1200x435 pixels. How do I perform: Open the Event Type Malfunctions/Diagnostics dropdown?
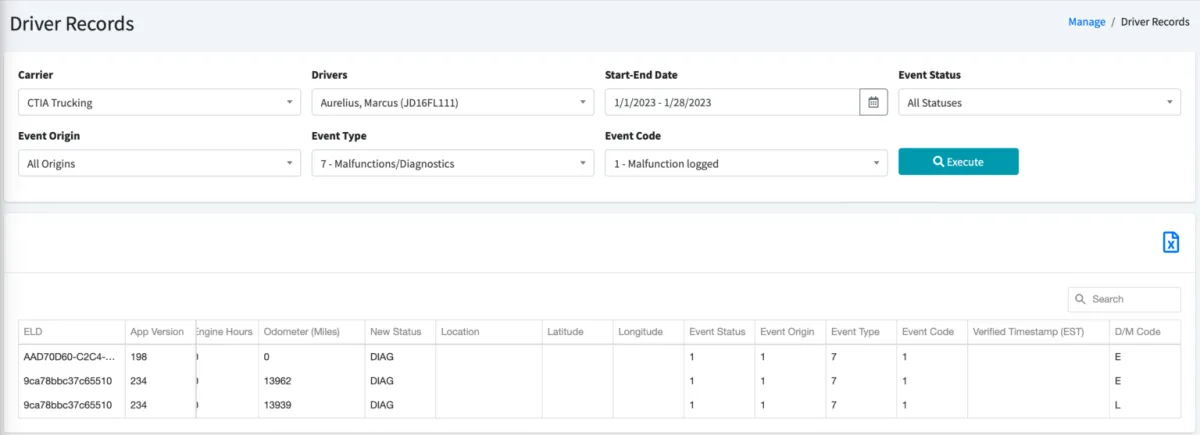(x=453, y=163)
